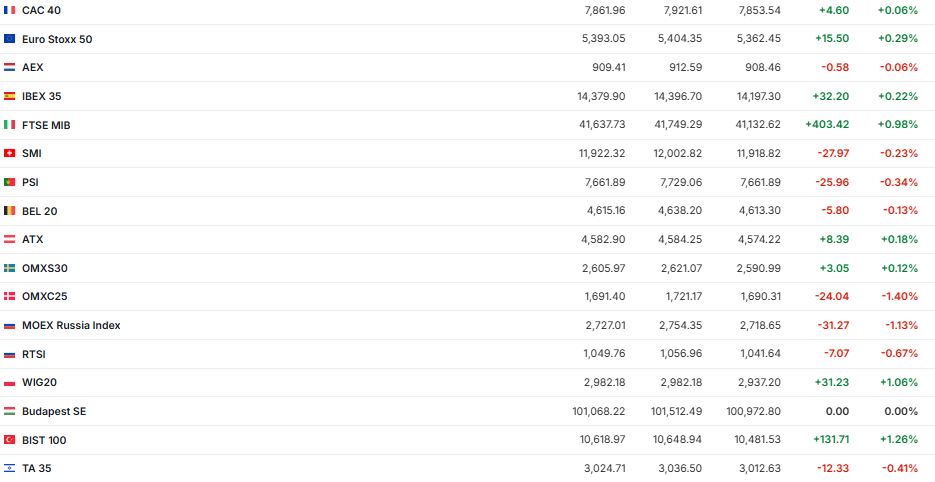935x482 pixels.
Task: Click the Israel flag icon beside TA 35
Action: 10,468
